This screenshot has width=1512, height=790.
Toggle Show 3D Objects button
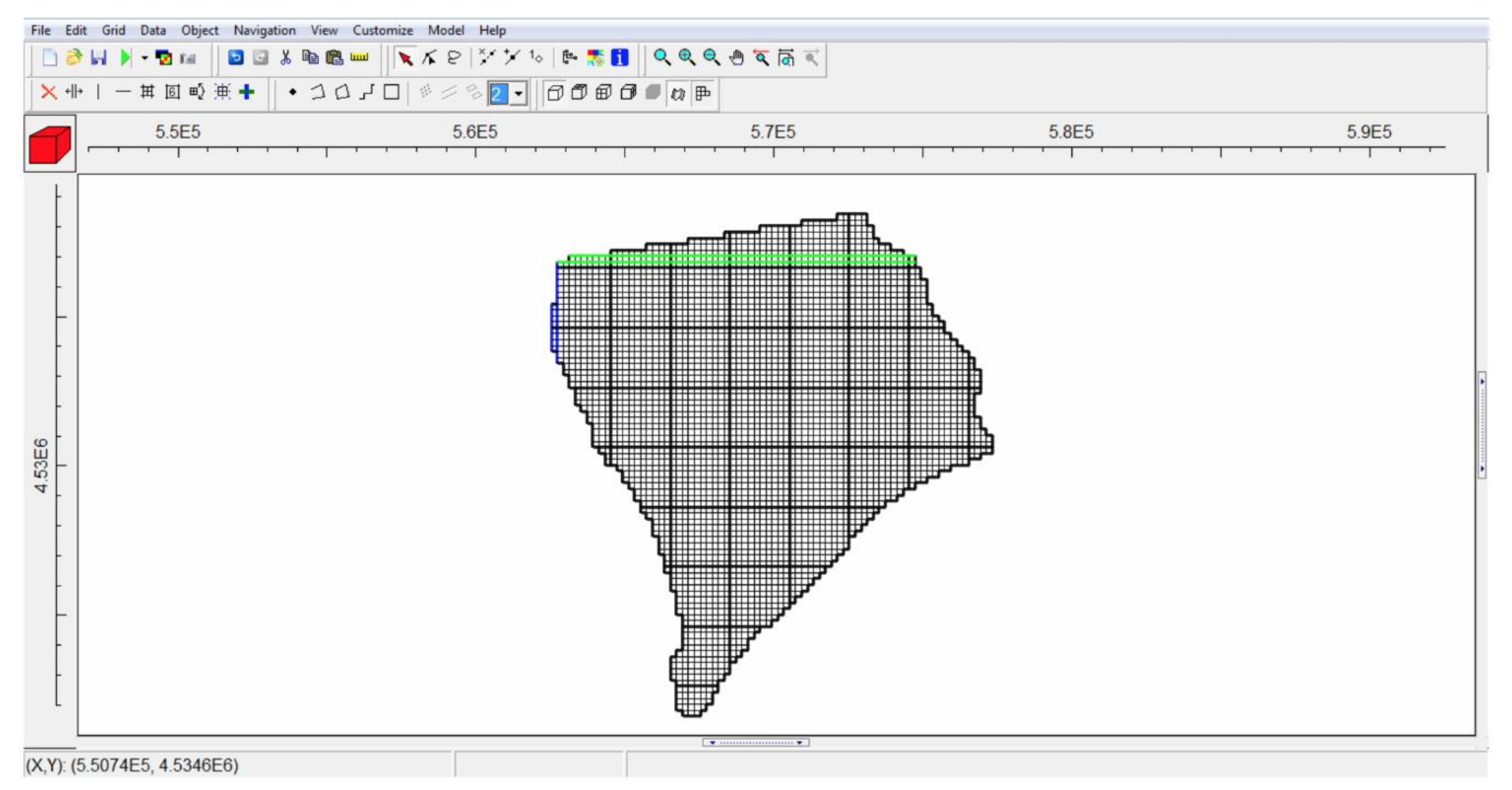[678, 94]
